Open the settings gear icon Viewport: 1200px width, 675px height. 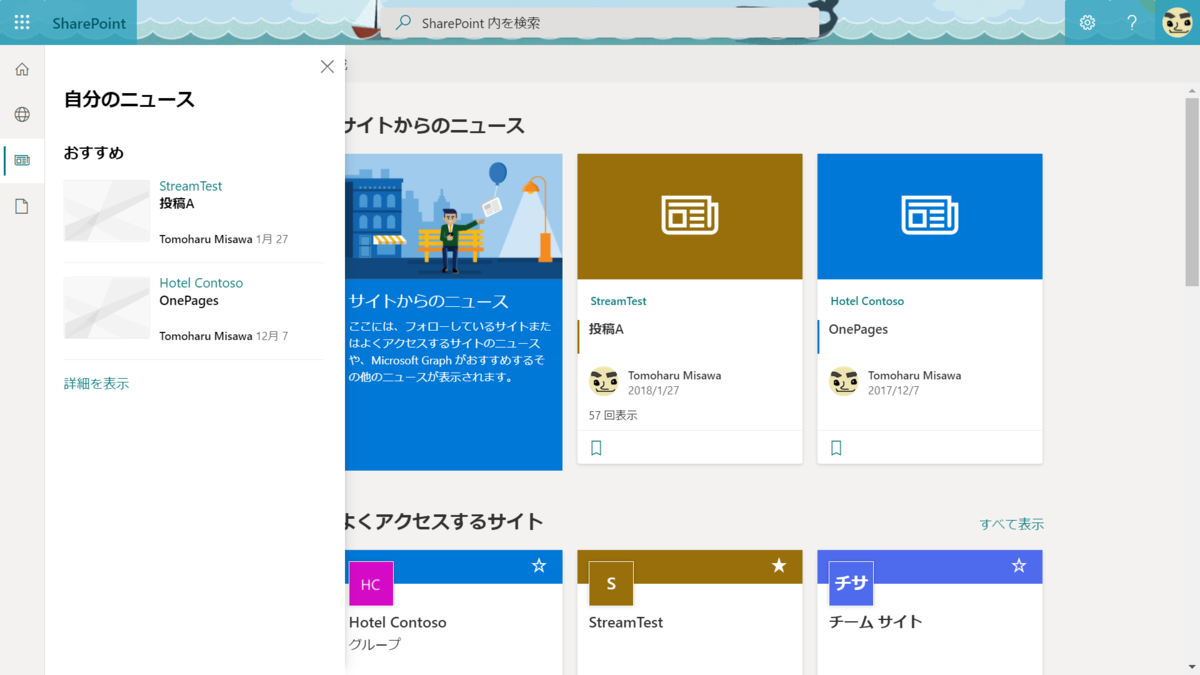click(1087, 22)
